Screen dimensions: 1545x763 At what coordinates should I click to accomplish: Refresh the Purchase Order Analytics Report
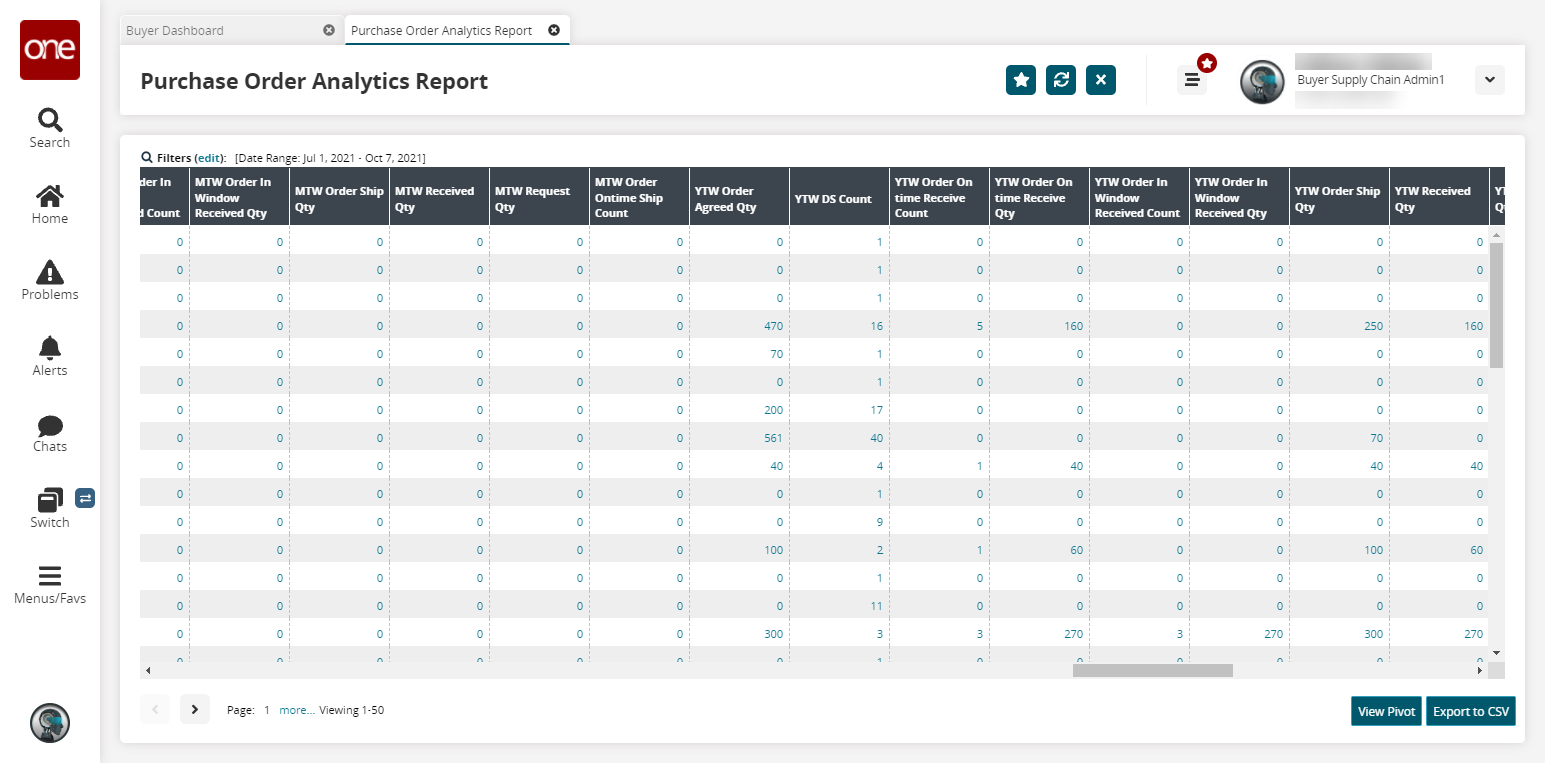click(1060, 80)
